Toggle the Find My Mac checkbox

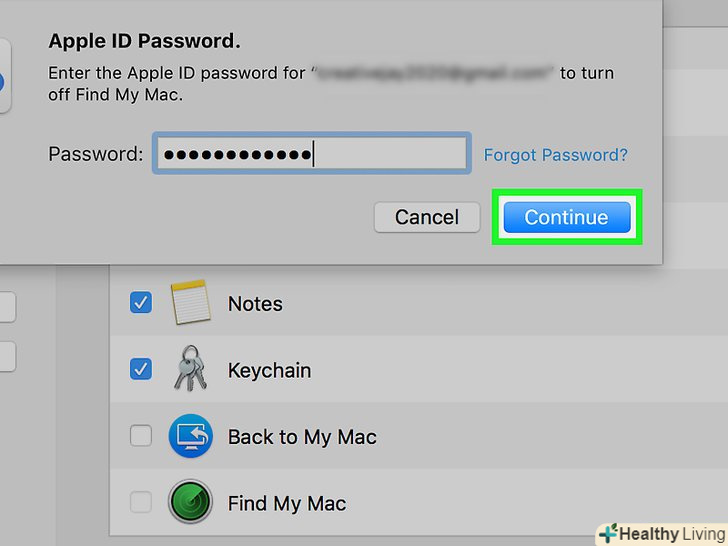tap(141, 502)
